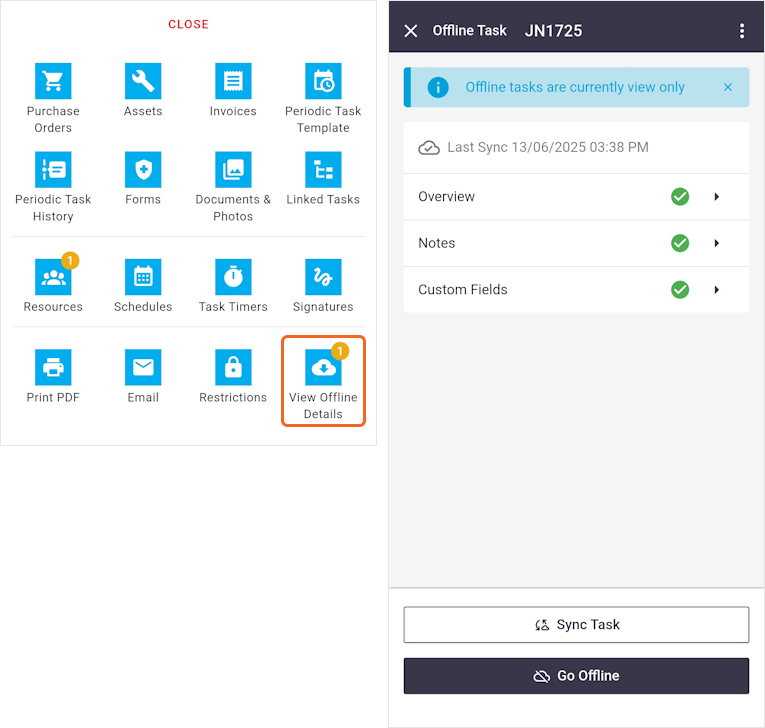Screen dimensions: 765x728
Task: Close the menu with red CLOSE
Action: pos(188,24)
